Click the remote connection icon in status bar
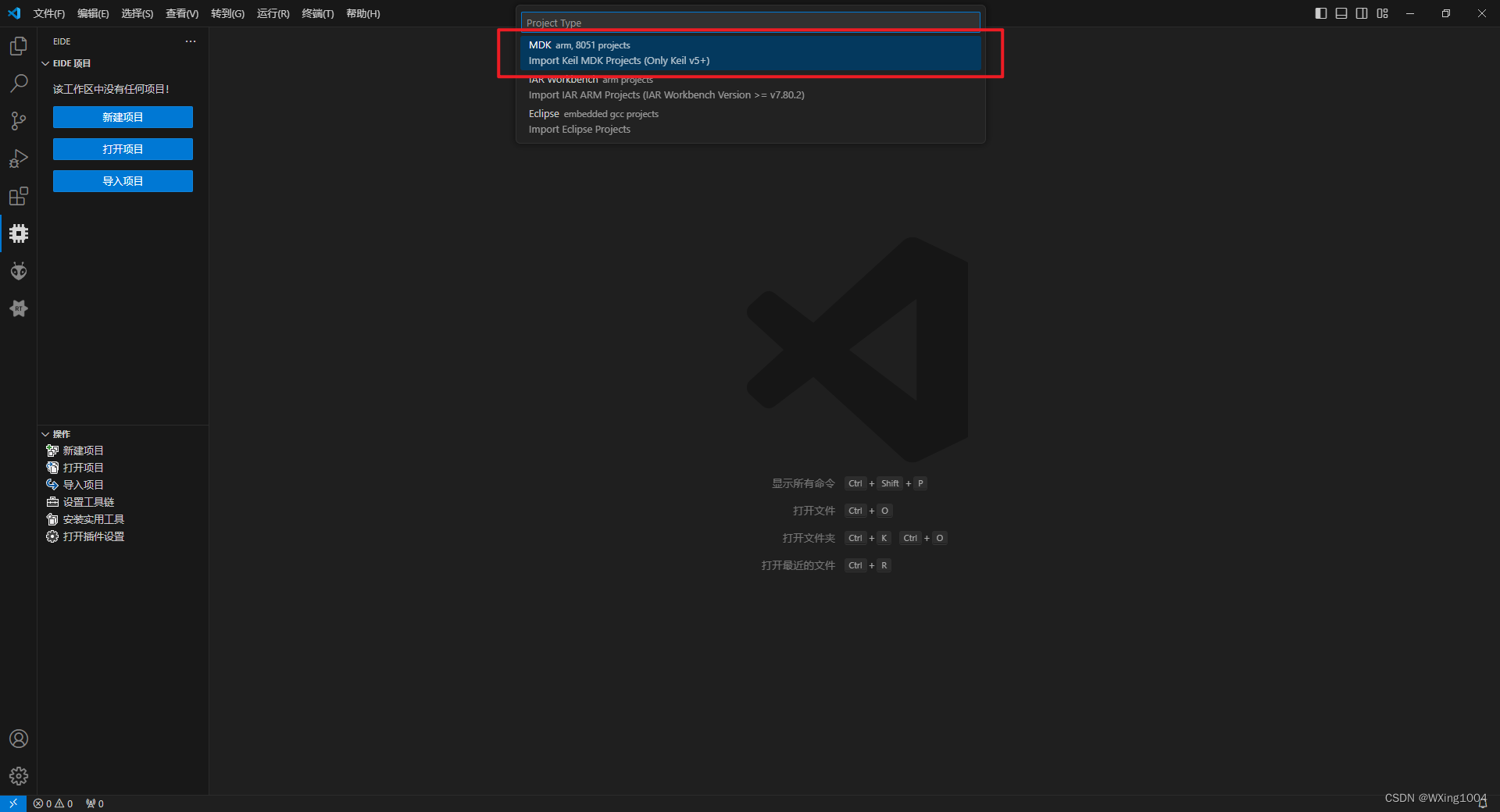 pos(12,803)
